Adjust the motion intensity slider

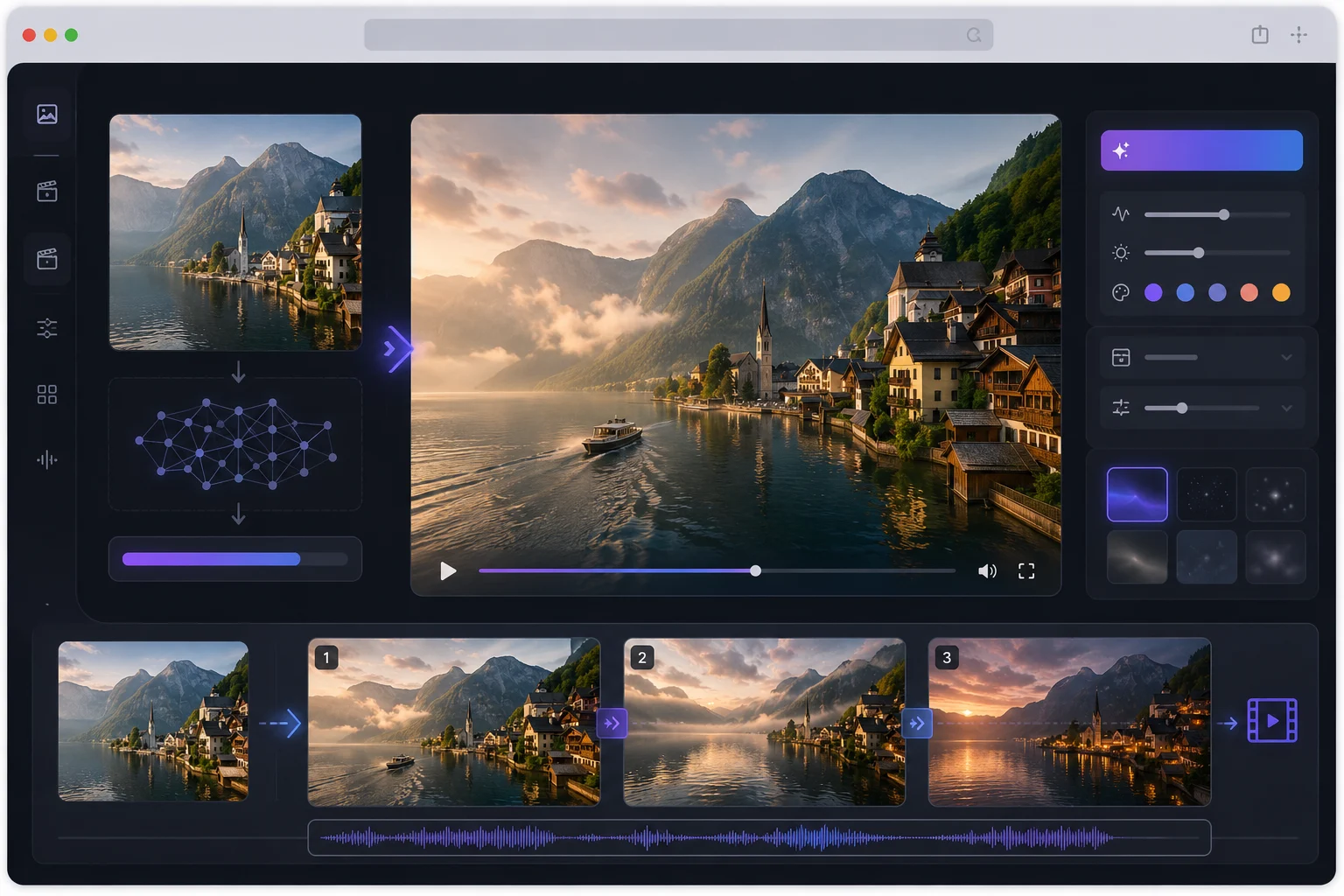pyautogui.click(x=1217, y=214)
